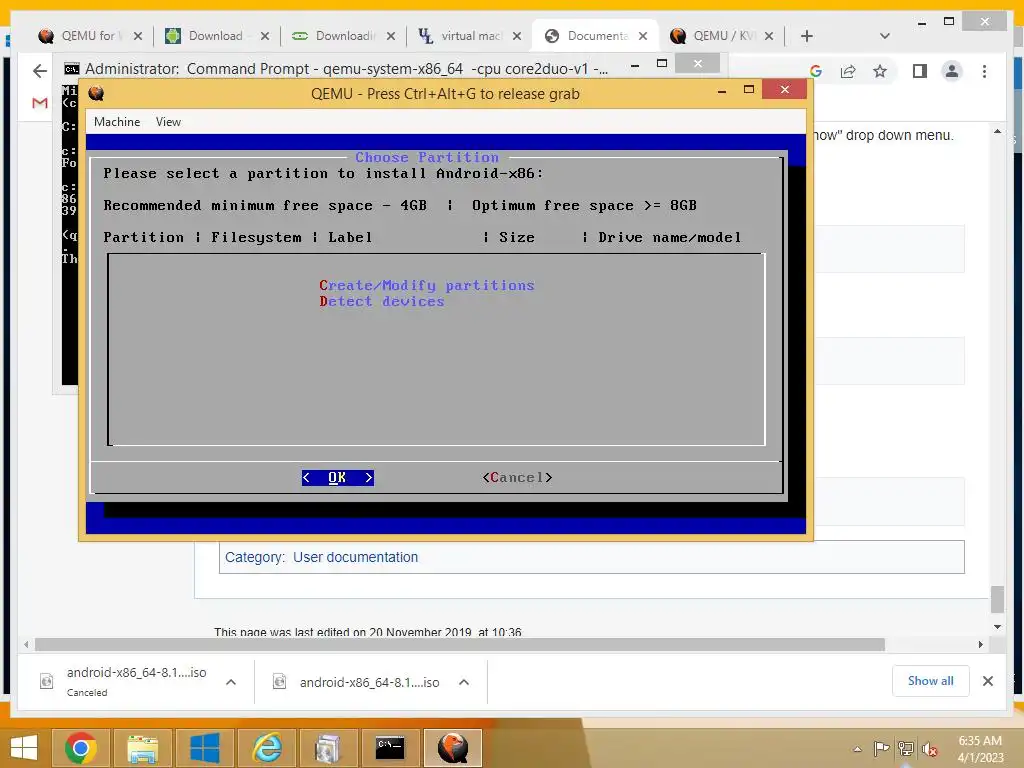Screen dimensions: 1024x768
Task: Open the installer package taskbar icon
Action: click(x=328, y=748)
